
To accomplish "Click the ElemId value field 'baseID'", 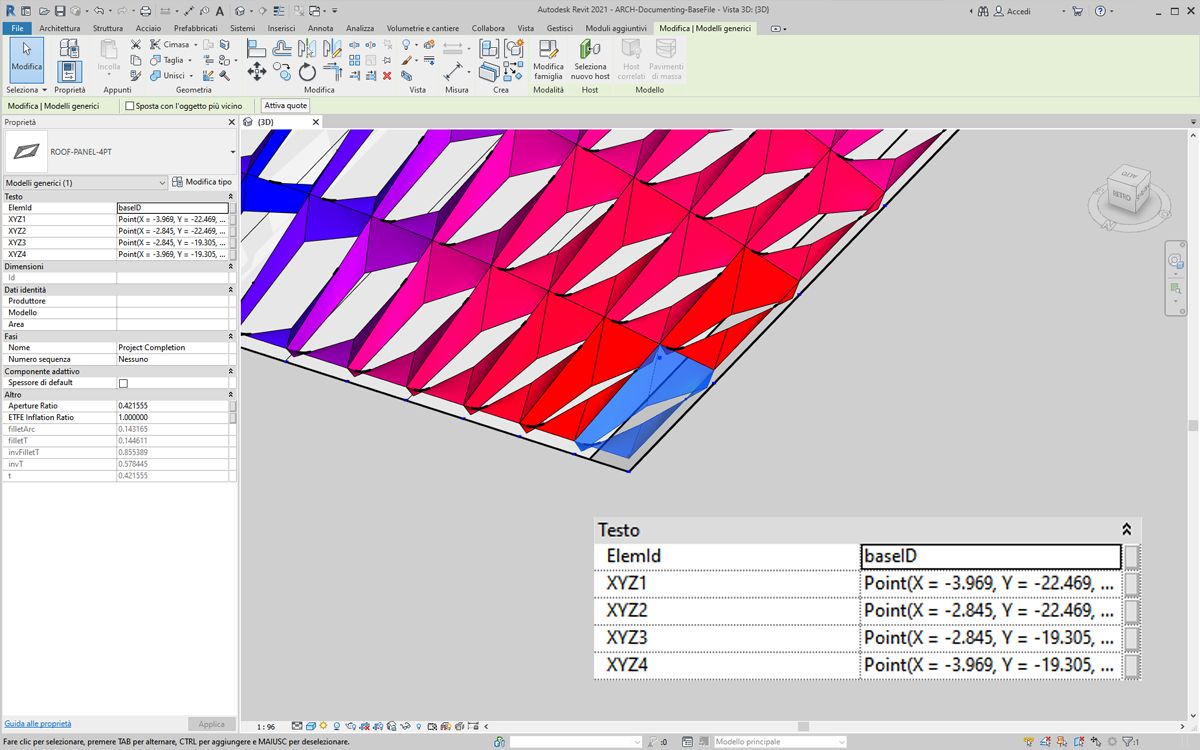I will pos(172,208).
